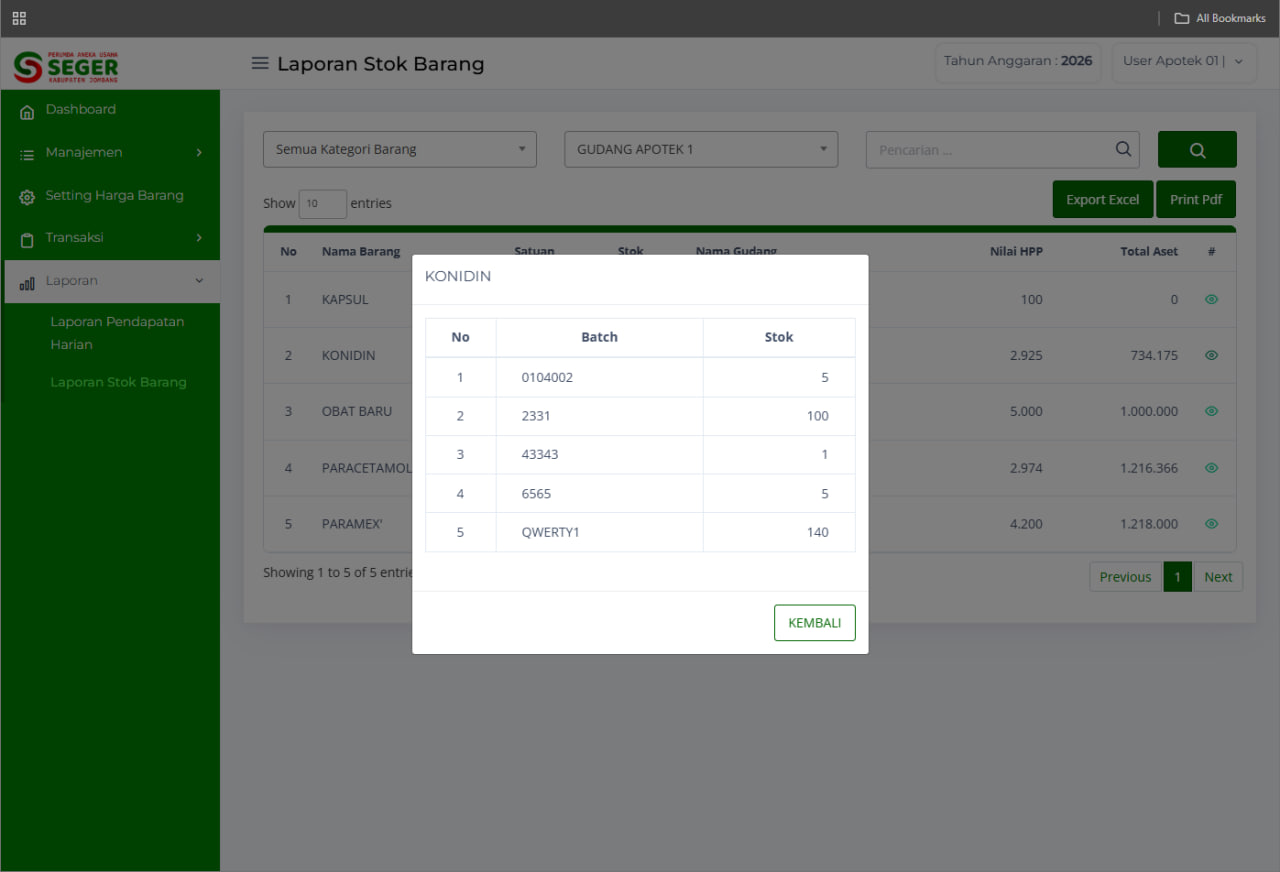Click the Laporan bar chart icon

click(27, 283)
